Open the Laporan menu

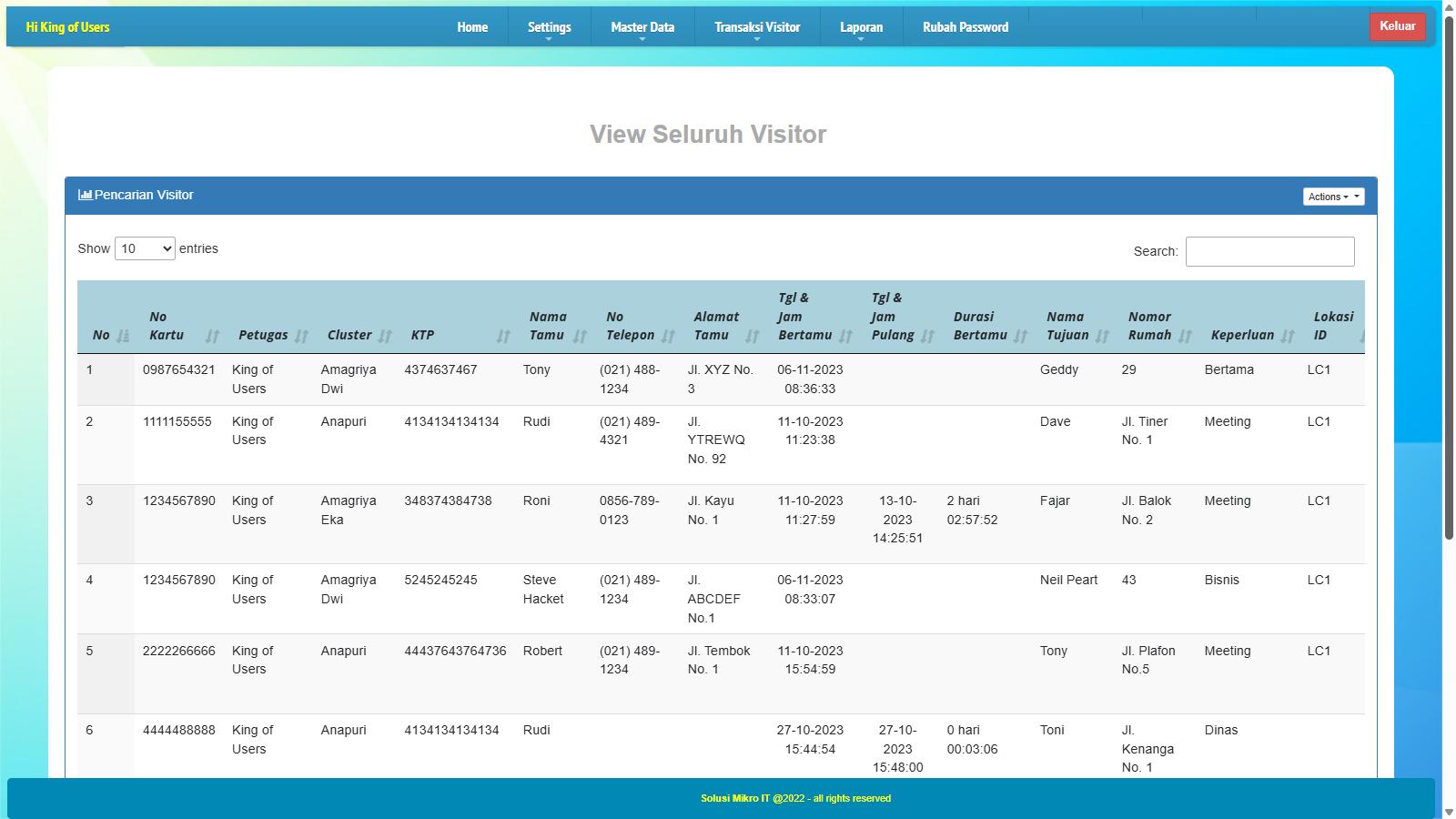click(x=861, y=27)
